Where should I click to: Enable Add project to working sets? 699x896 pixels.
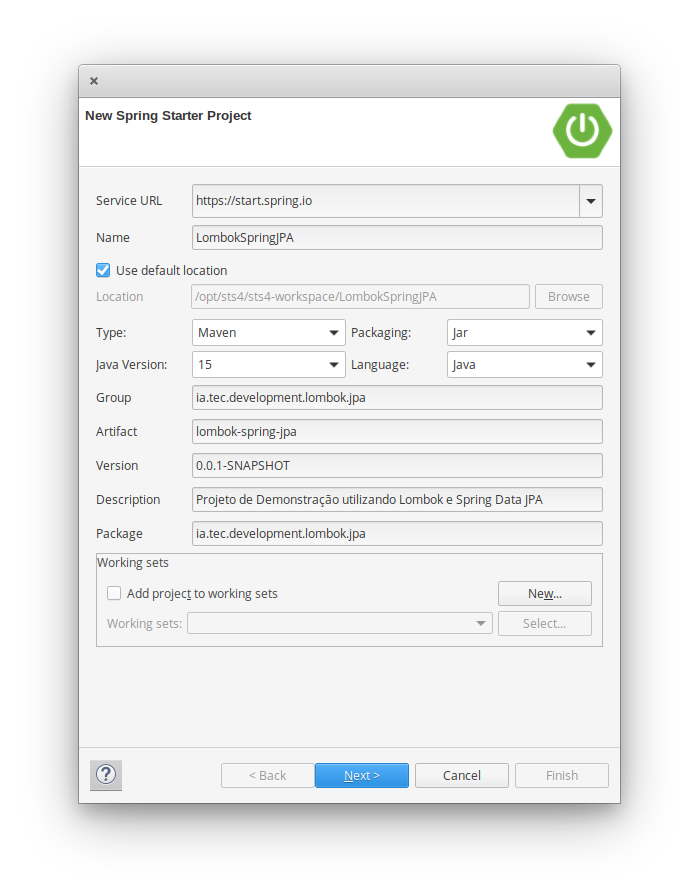tap(114, 593)
